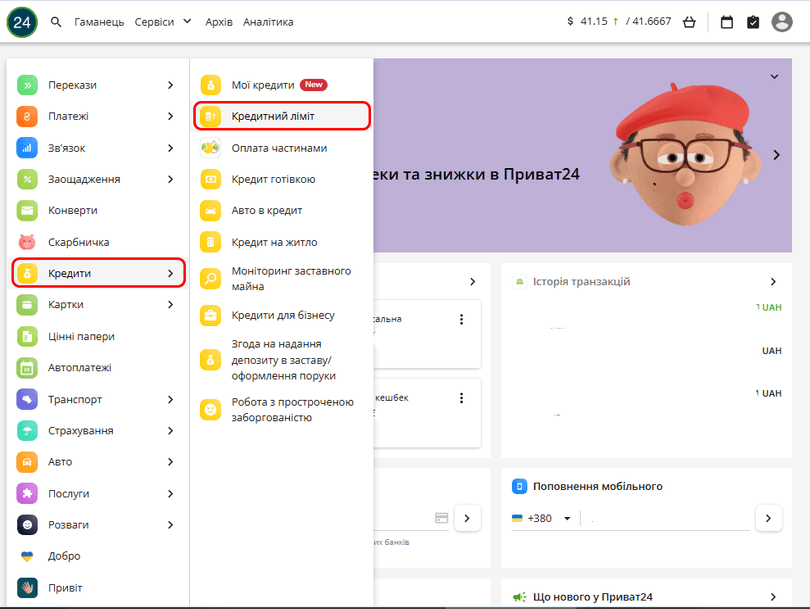Click the Privat24 logo icon
This screenshot has height=609, width=810.
click(x=21, y=21)
